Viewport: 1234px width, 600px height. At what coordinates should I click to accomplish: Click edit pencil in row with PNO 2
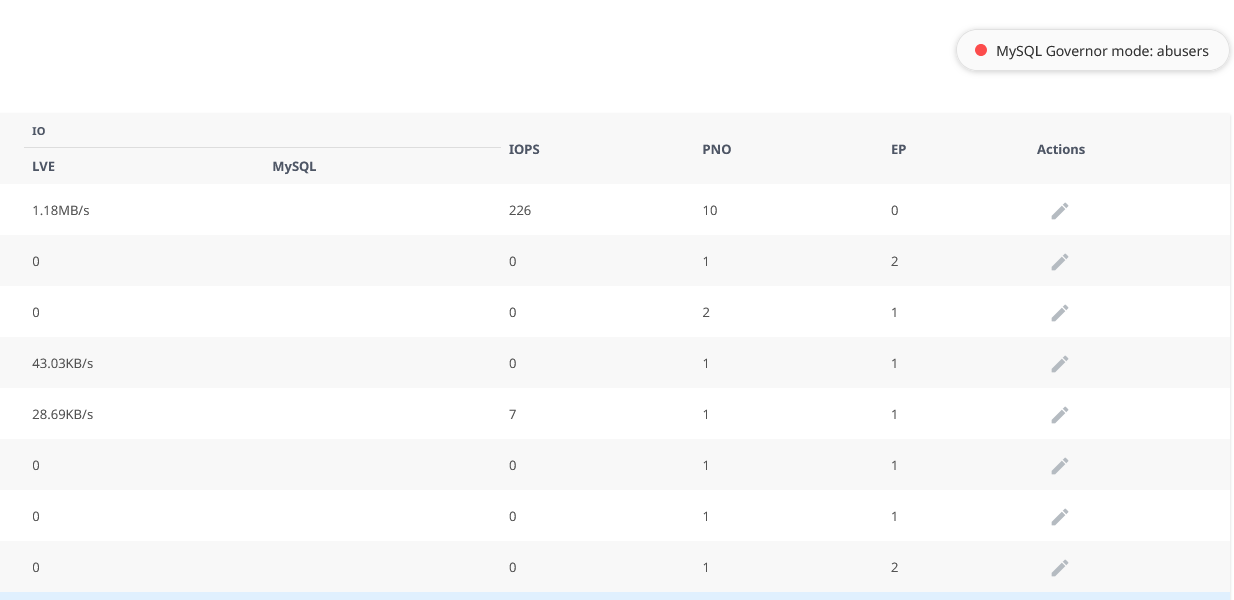click(x=1060, y=313)
